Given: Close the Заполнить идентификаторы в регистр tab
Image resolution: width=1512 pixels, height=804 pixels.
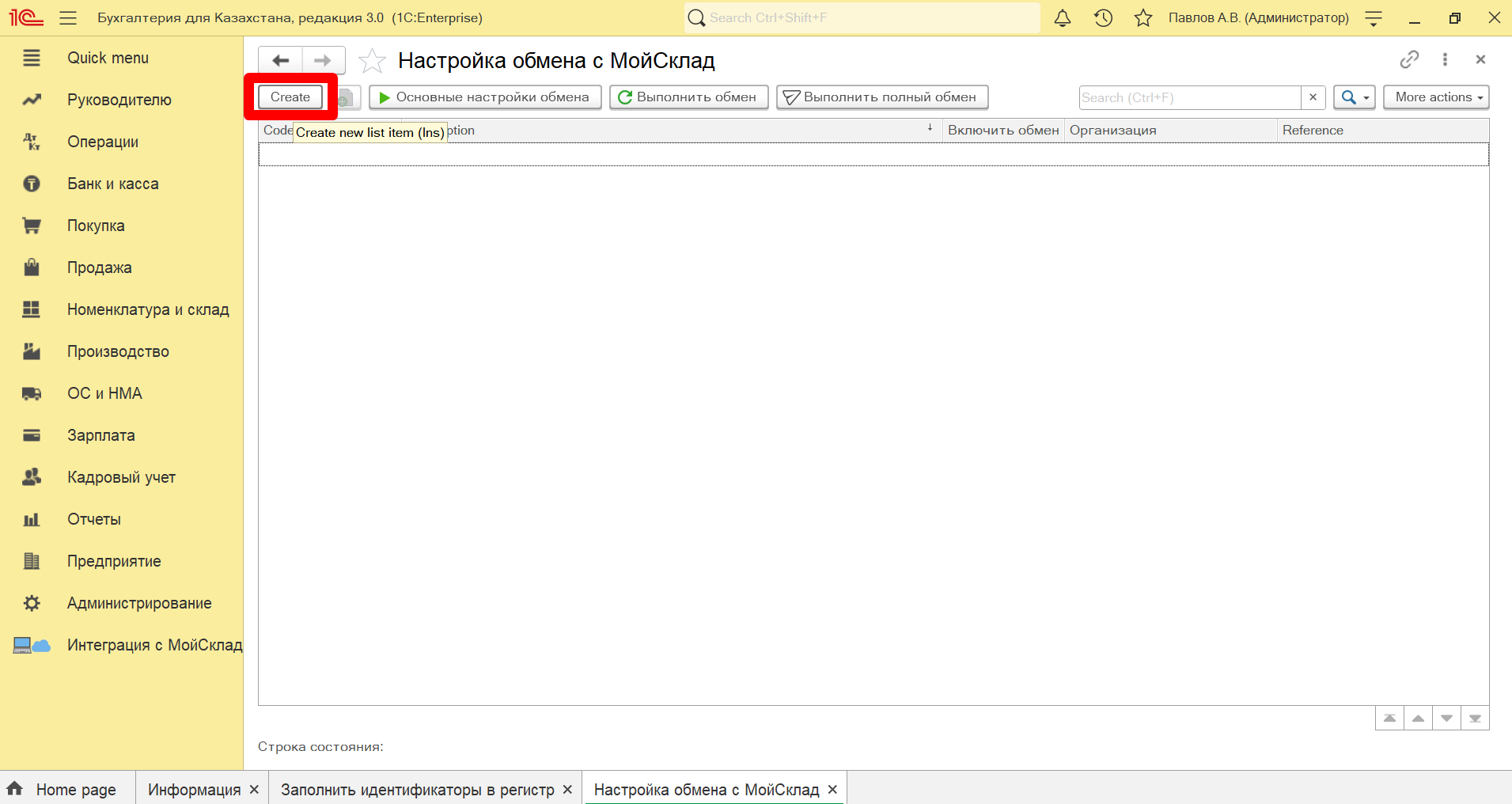Looking at the screenshot, I should click(x=567, y=790).
